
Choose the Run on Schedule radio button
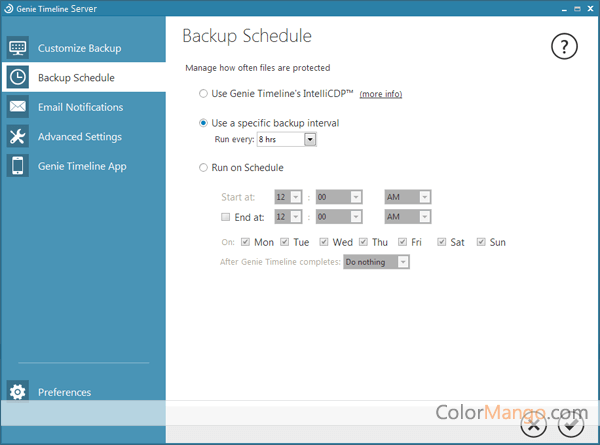pos(204,168)
